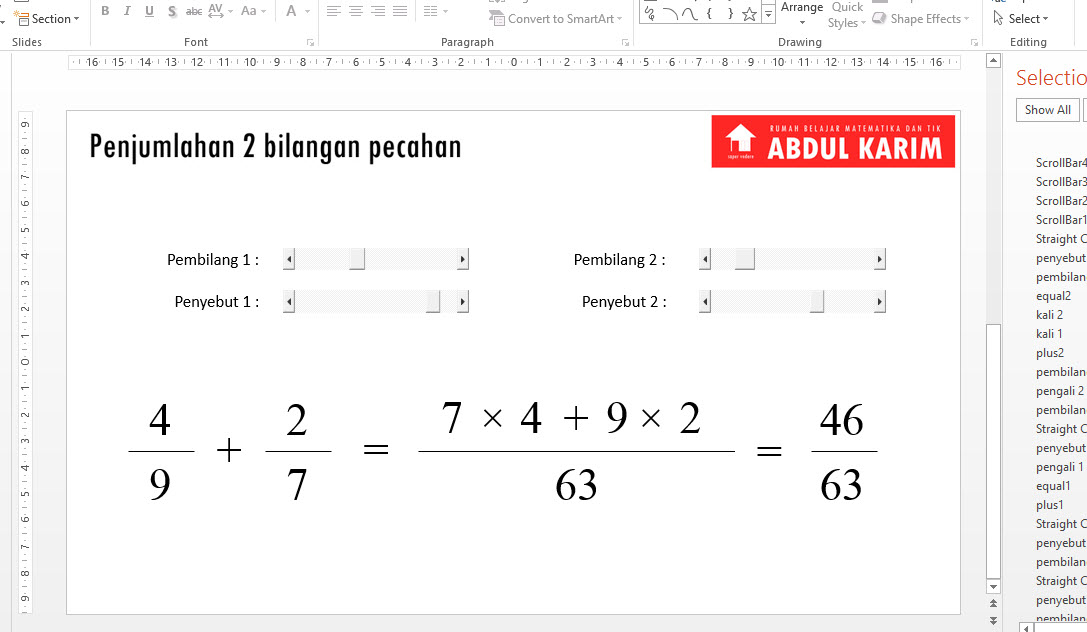The width and height of the screenshot is (1087, 632).
Task: Justify the paragraph text
Action: point(400,11)
